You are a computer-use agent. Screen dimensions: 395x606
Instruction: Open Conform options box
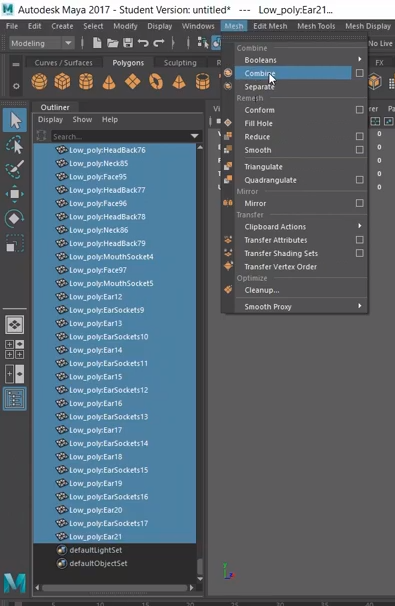pos(359,110)
